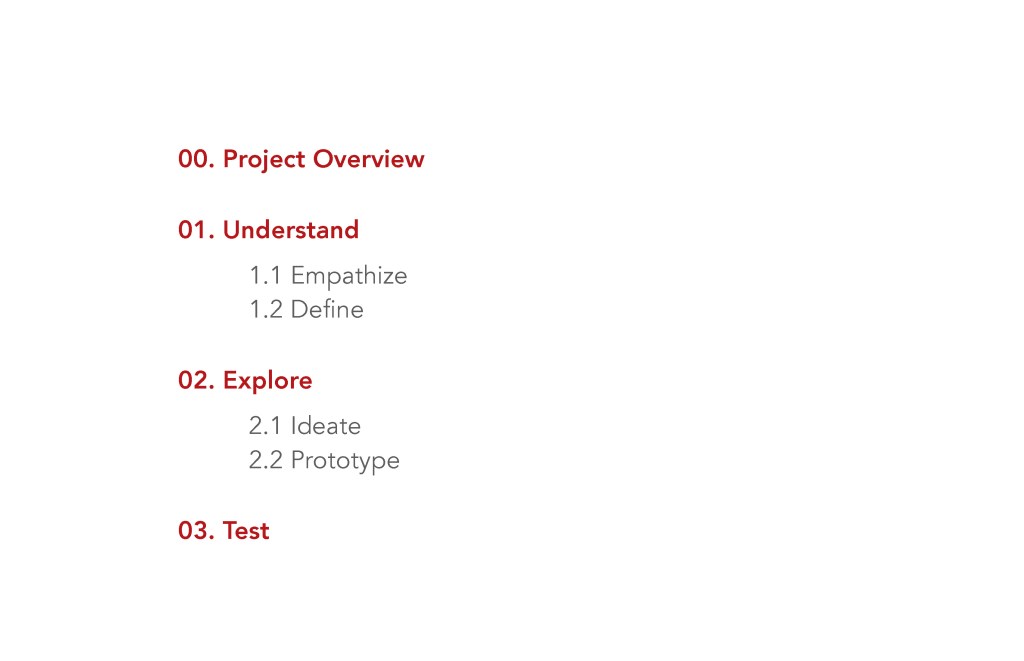Select the full "1.2 Define" contents entry
This screenshot has height=661, width=1024.
(306, 310)
